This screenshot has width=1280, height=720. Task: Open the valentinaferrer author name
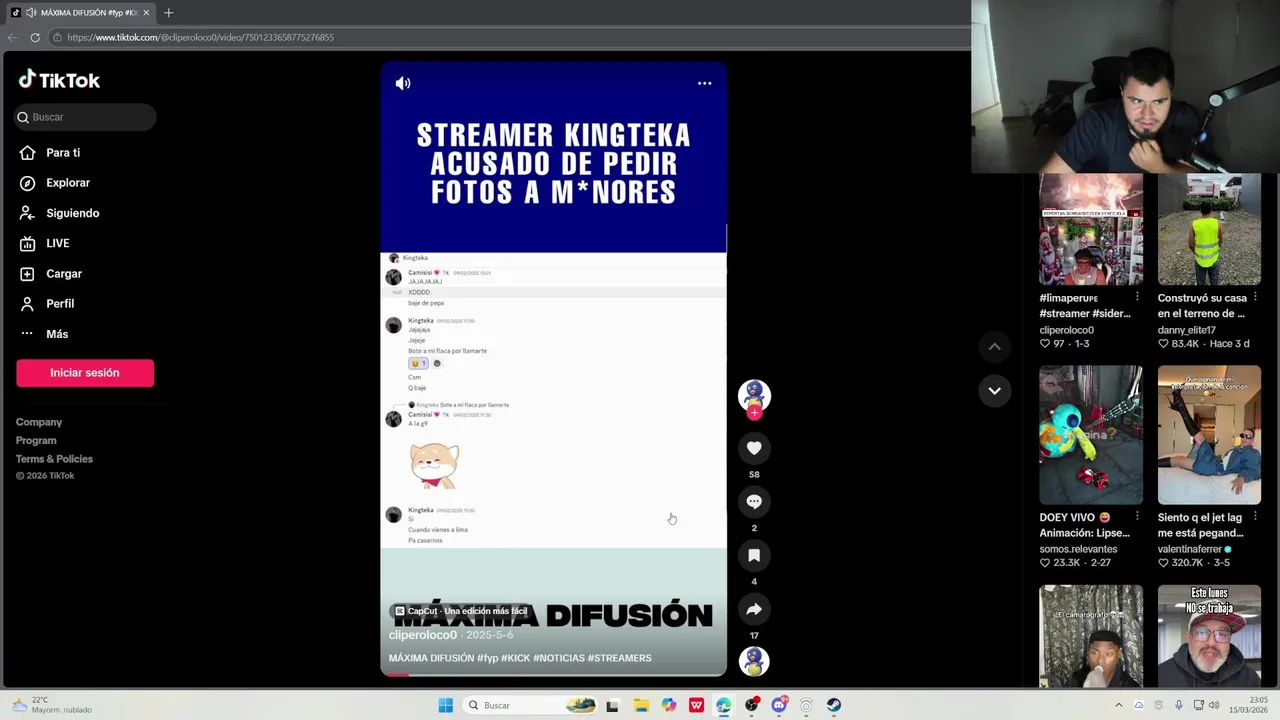tap(1190, 549)
